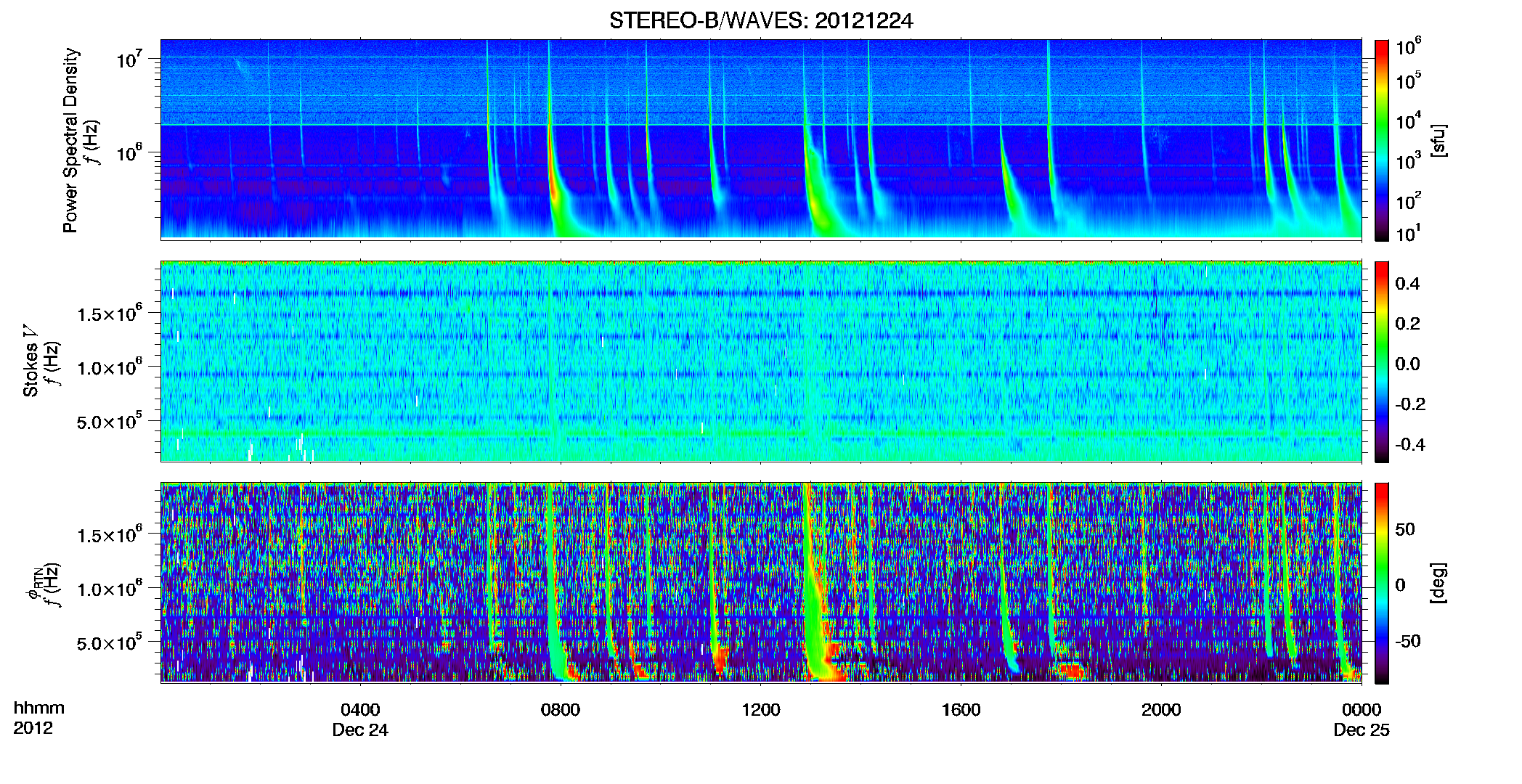Click the 1.5×10^6 tick on bottom panel

110,536
